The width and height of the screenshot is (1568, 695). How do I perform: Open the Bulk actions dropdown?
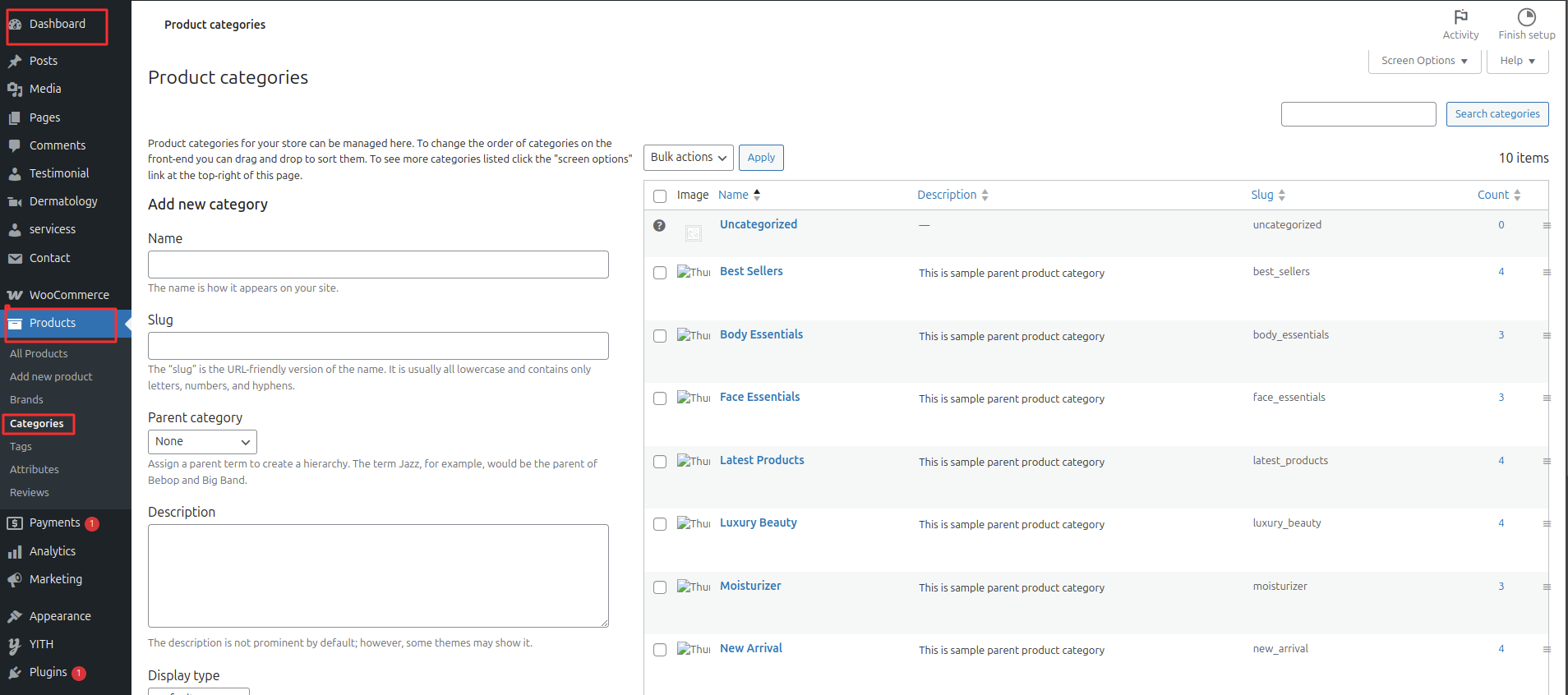coord(688,158)
